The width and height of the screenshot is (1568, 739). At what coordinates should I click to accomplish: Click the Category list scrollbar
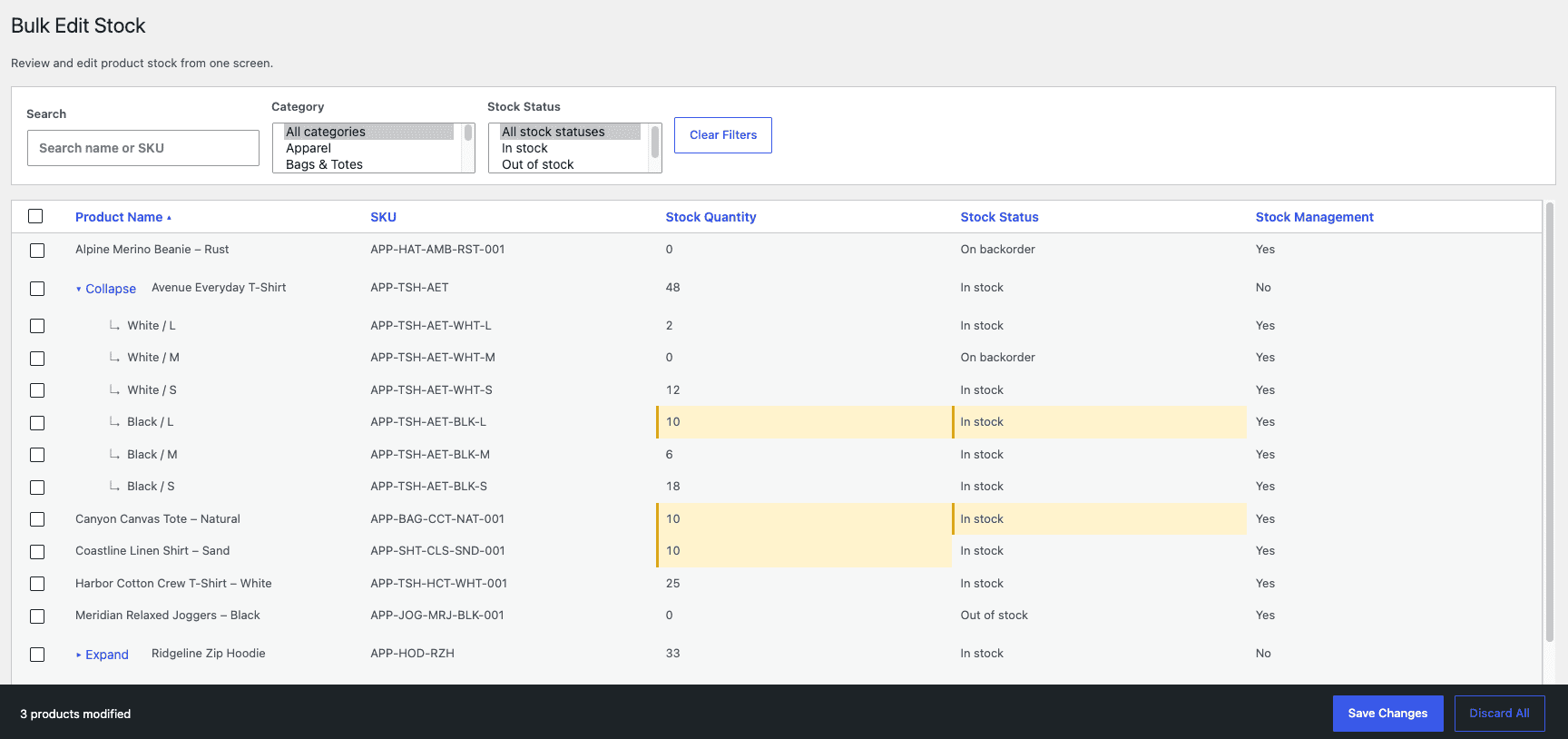point(468,133)
